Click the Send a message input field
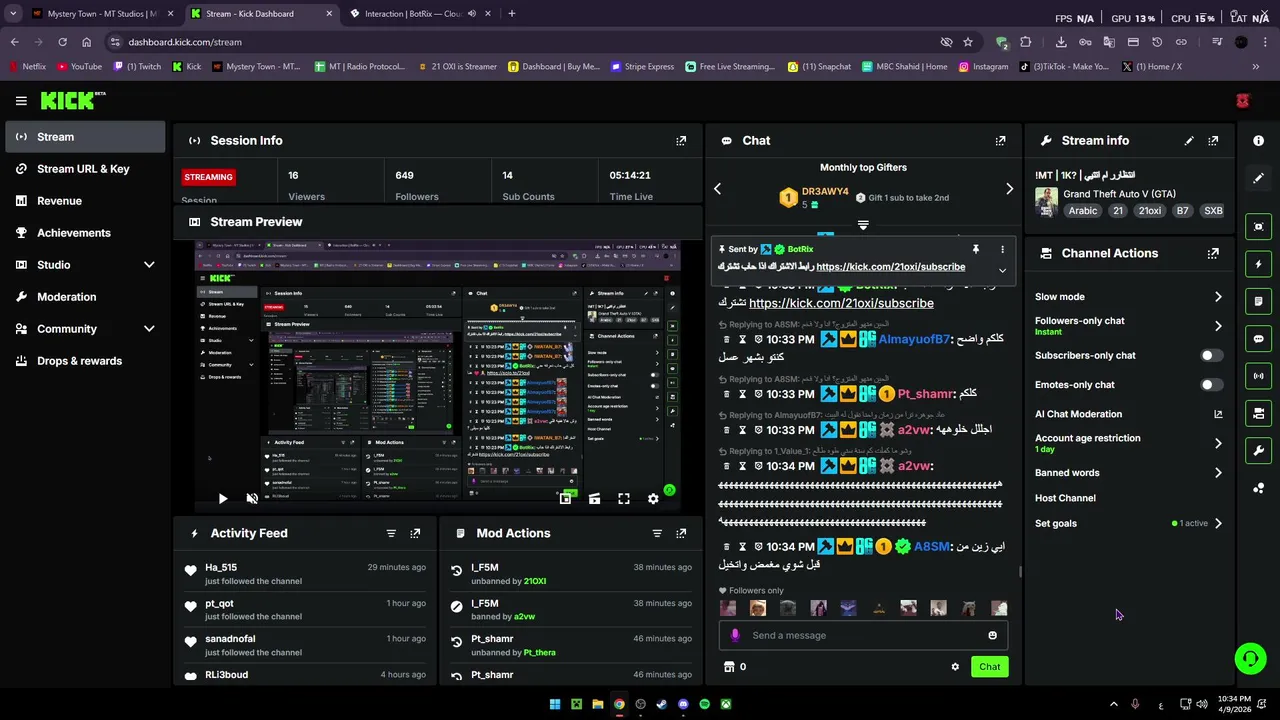 click(x=864, y=636)
